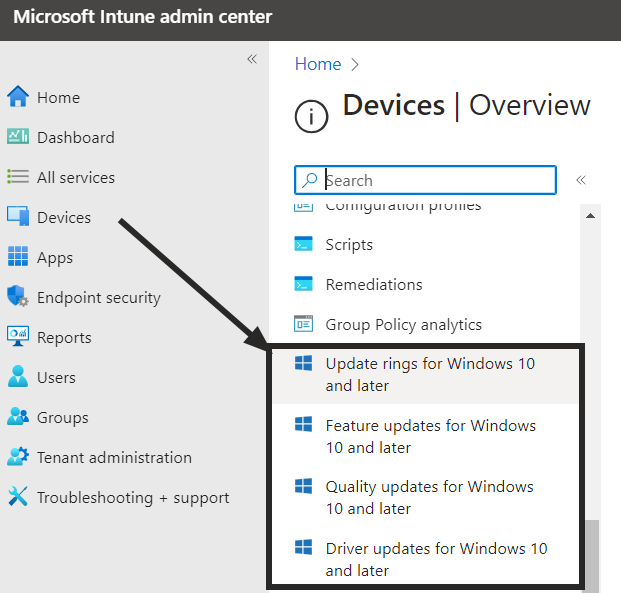Click the Scripts terminal icon
This screenshot has height=593, width=621.
(303, 244)
